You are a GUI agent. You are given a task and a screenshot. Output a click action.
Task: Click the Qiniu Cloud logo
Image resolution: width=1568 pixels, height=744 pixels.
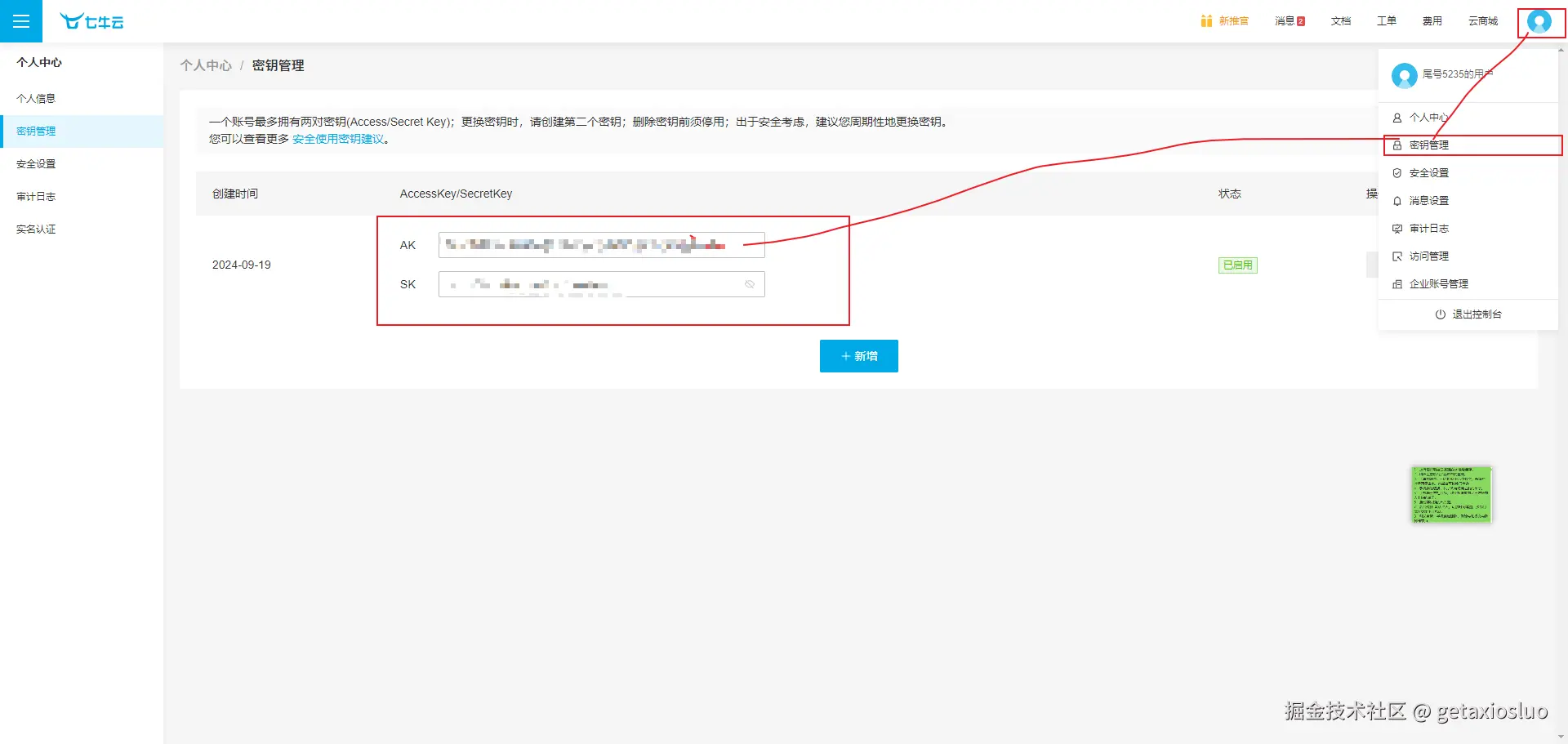pos(91,21)
